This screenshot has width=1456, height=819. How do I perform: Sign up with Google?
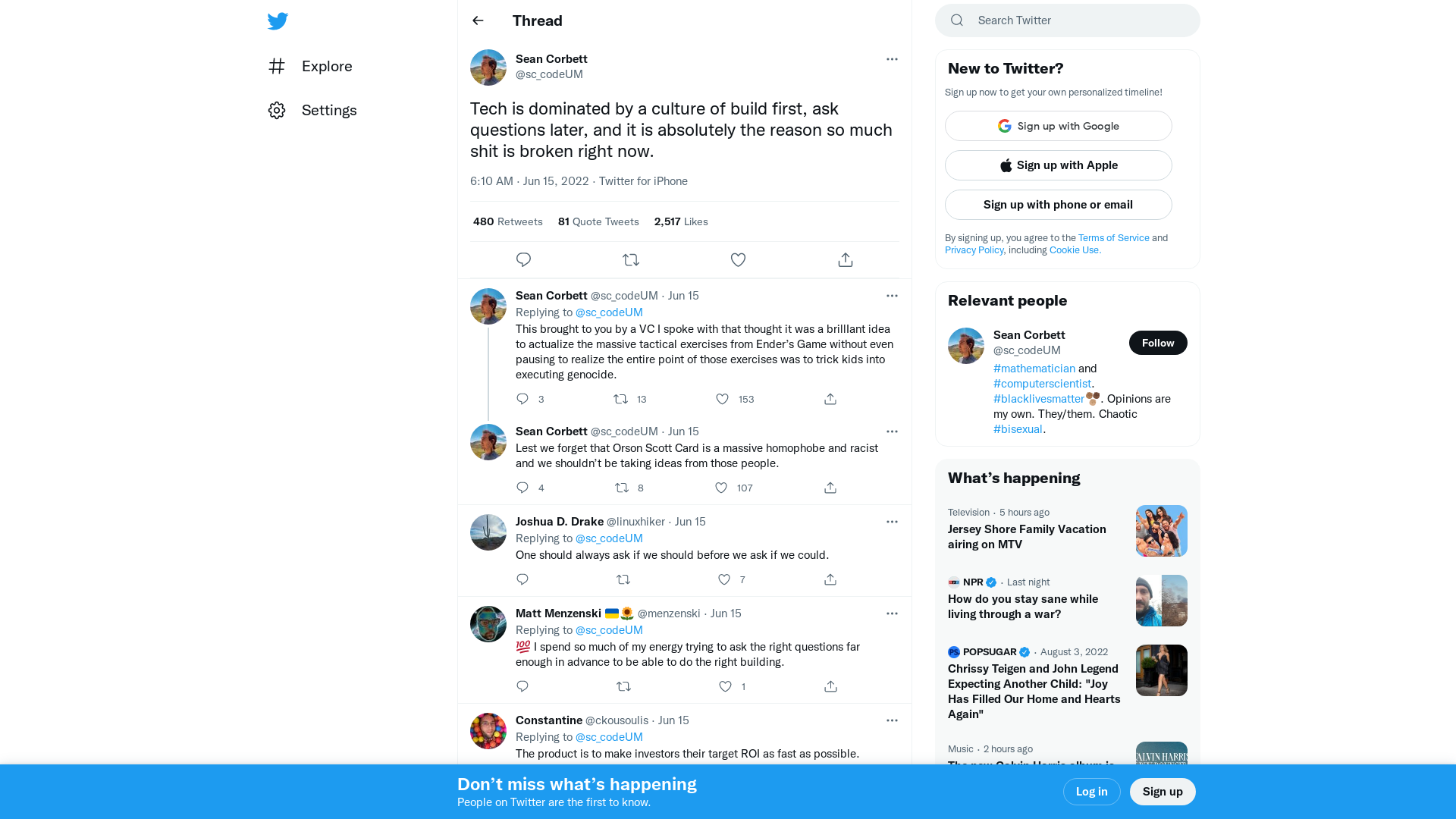coord(1058,126)
